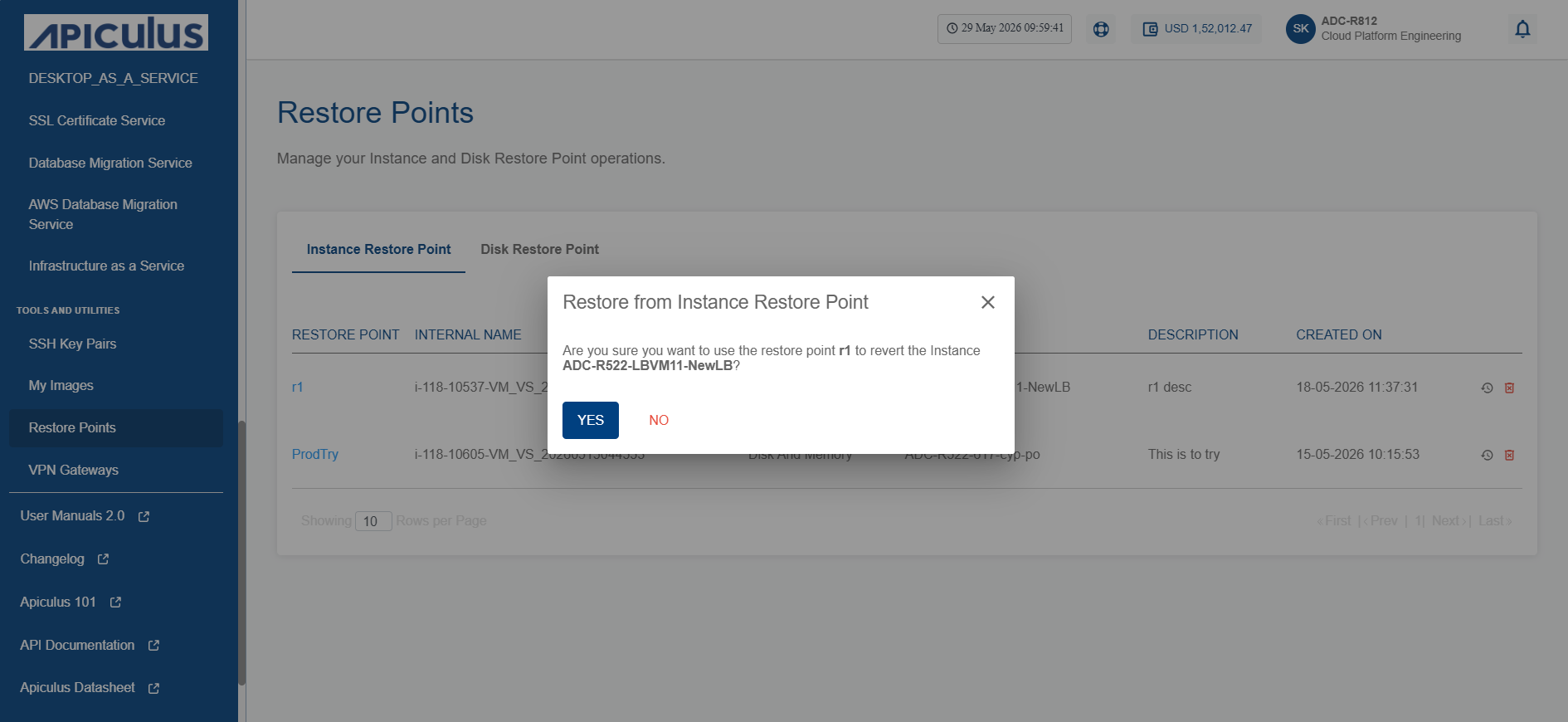Viewport: 1568px width, 722px height.
Task: Open Database Migration Service
Action: pos(110,163)
